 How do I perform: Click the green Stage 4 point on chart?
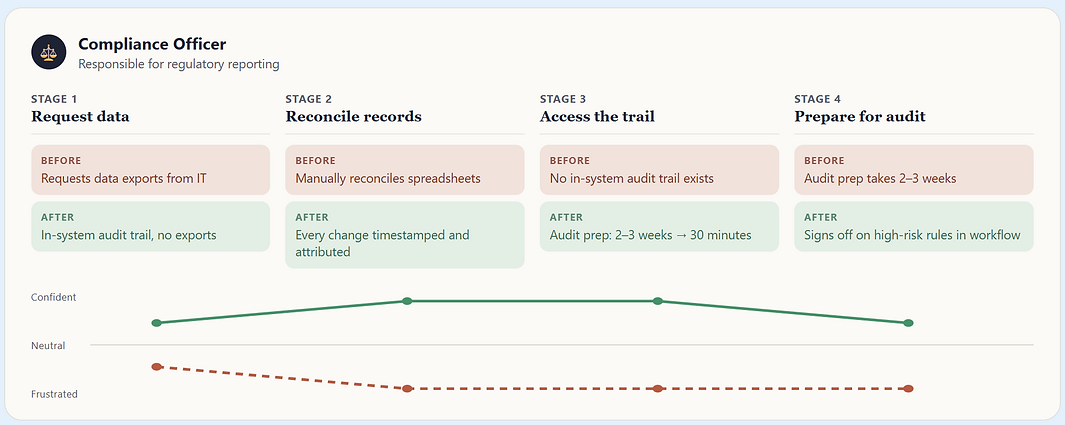pos(908,322)
